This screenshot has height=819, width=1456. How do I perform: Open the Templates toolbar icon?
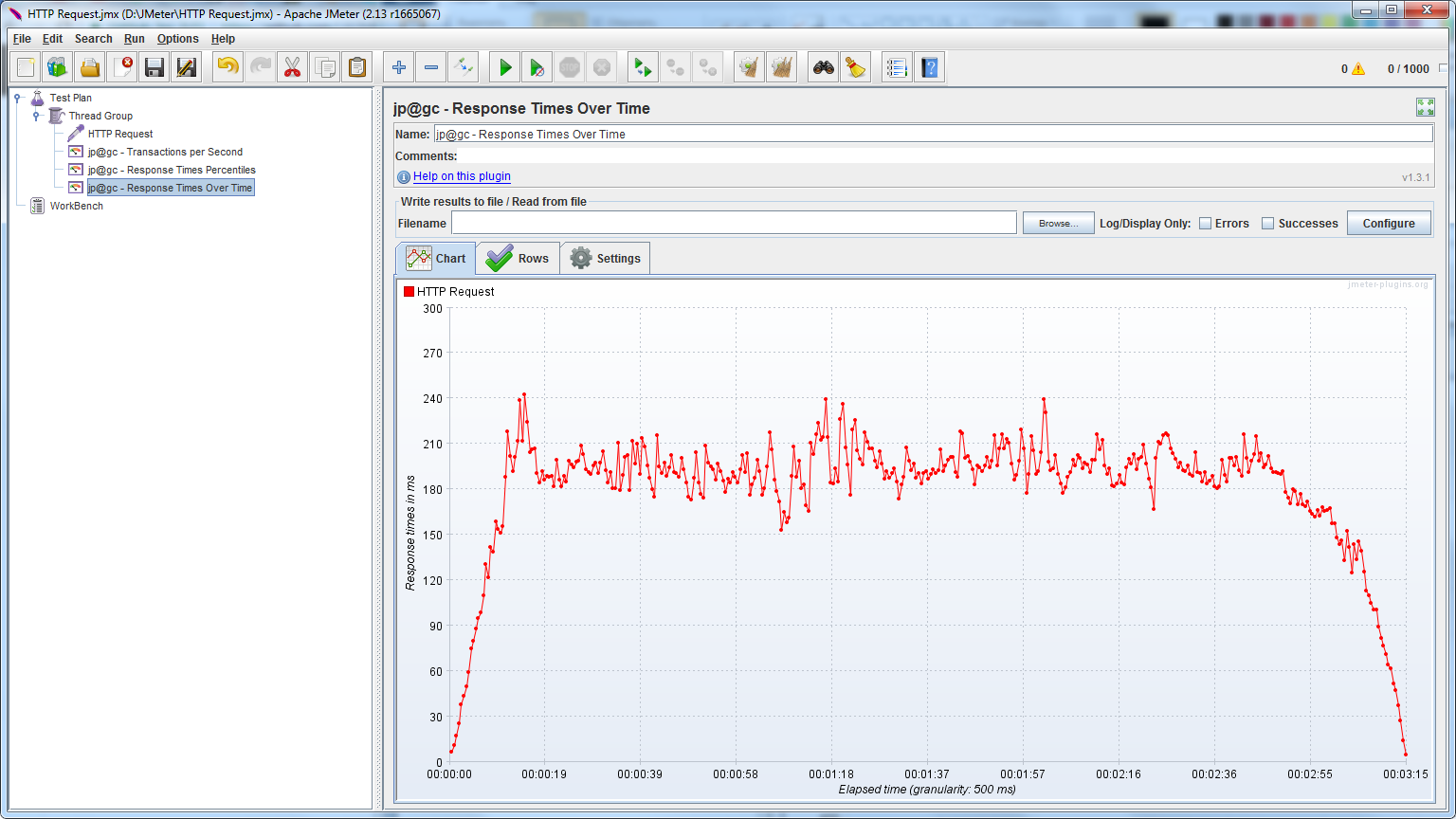[x=59, y=67]
